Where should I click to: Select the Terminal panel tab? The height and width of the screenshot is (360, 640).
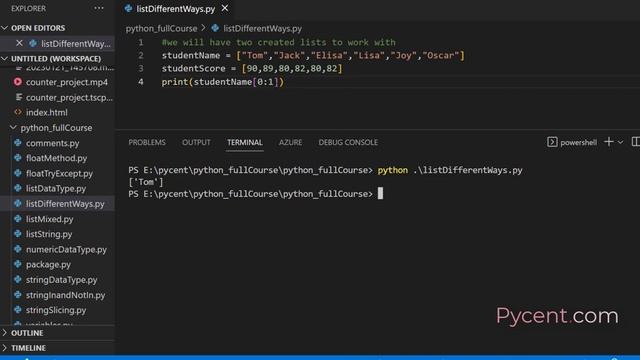click(245, 142)
